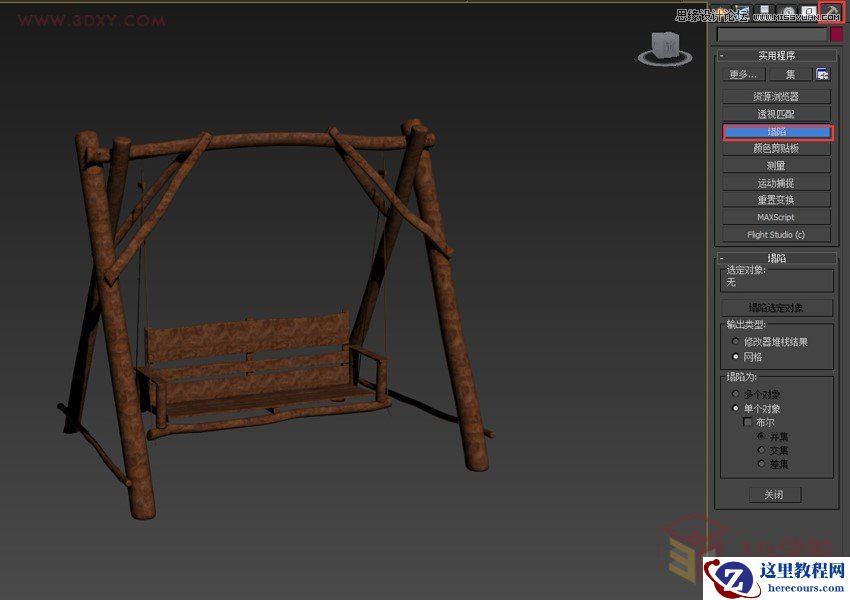Click the object name field
Viewport: 850px width, 600px height.
tap(772, 35)
